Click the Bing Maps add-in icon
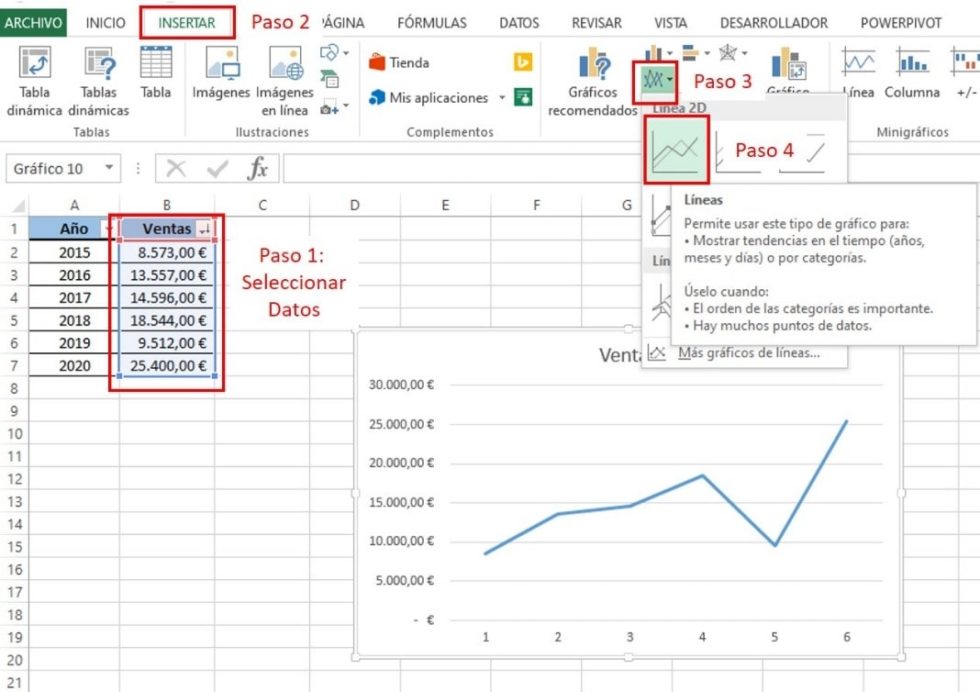980x692 pixels. (522, 62)
